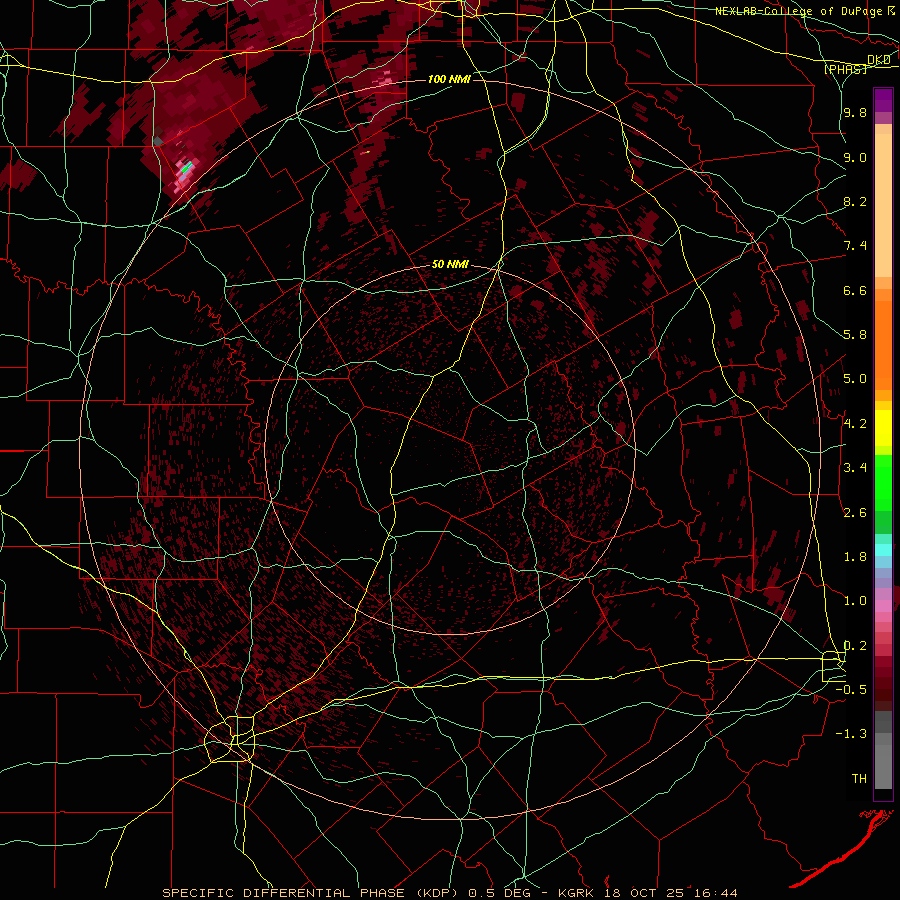This screenshot has width=900, height=900.
Task: Select the 7.4 scale value
Action: [x=855, y=246]
